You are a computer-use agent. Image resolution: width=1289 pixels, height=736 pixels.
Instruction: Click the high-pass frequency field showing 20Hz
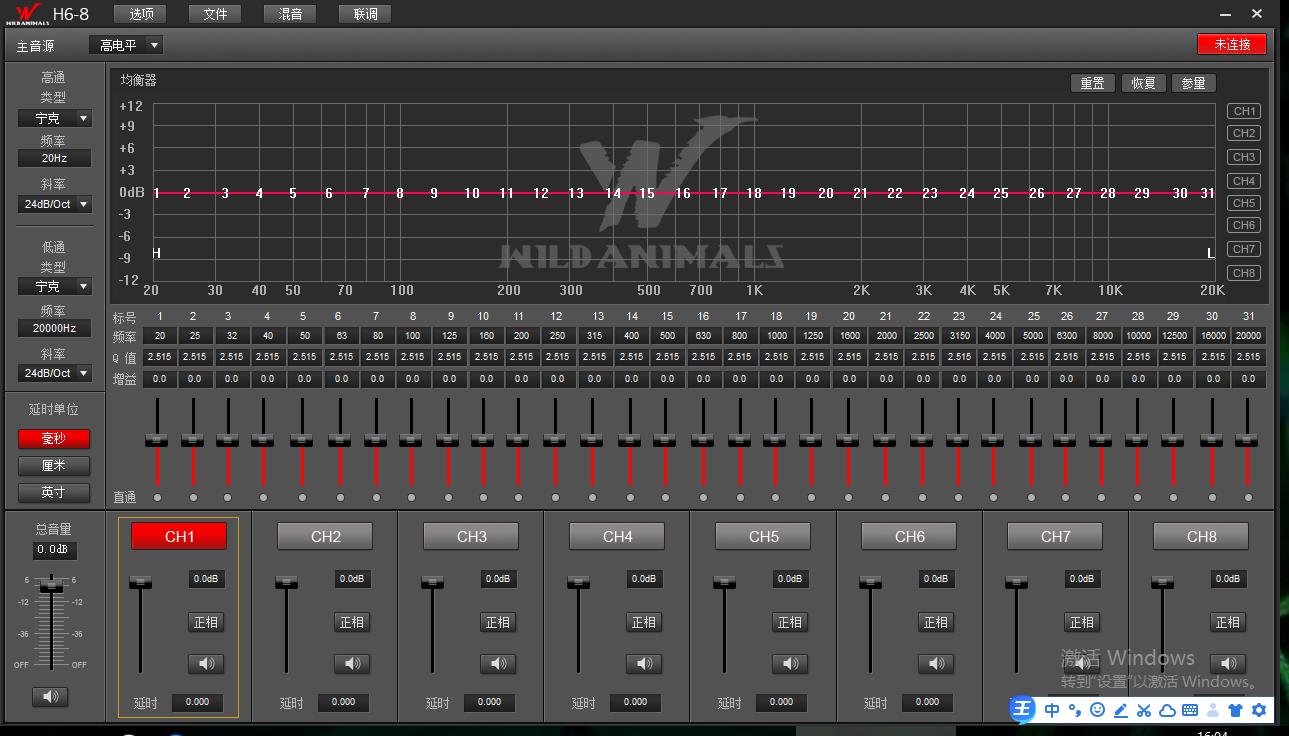pyautogui.click(x=55, y=158)
